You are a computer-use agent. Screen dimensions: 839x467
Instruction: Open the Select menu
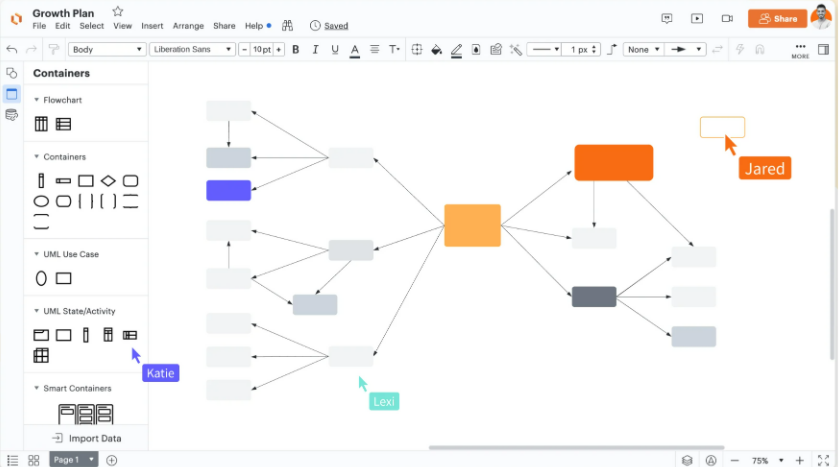pyautogui.click(x=91, y=26)
